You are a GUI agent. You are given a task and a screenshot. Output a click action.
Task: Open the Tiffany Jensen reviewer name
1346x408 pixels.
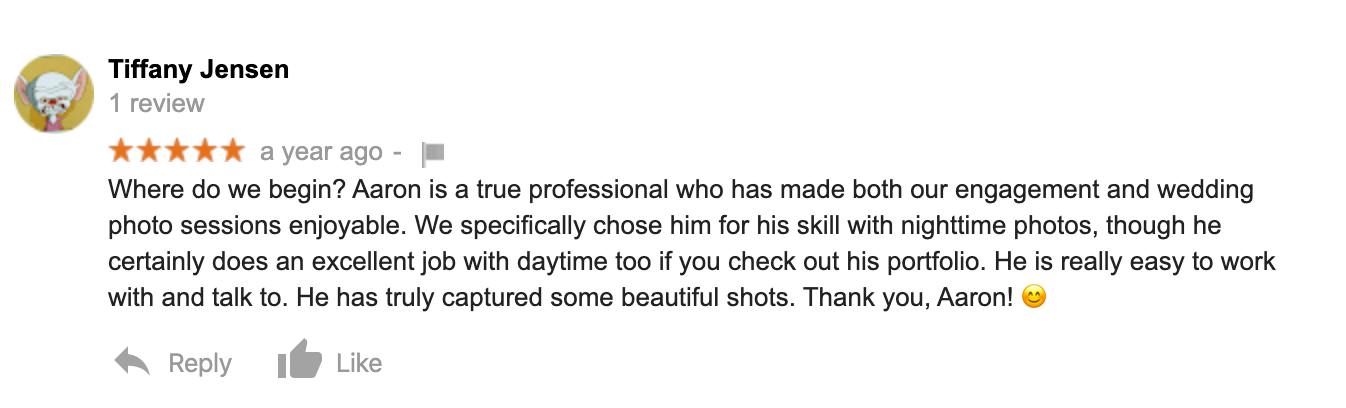pyautogui.click(x=198, y=69)
